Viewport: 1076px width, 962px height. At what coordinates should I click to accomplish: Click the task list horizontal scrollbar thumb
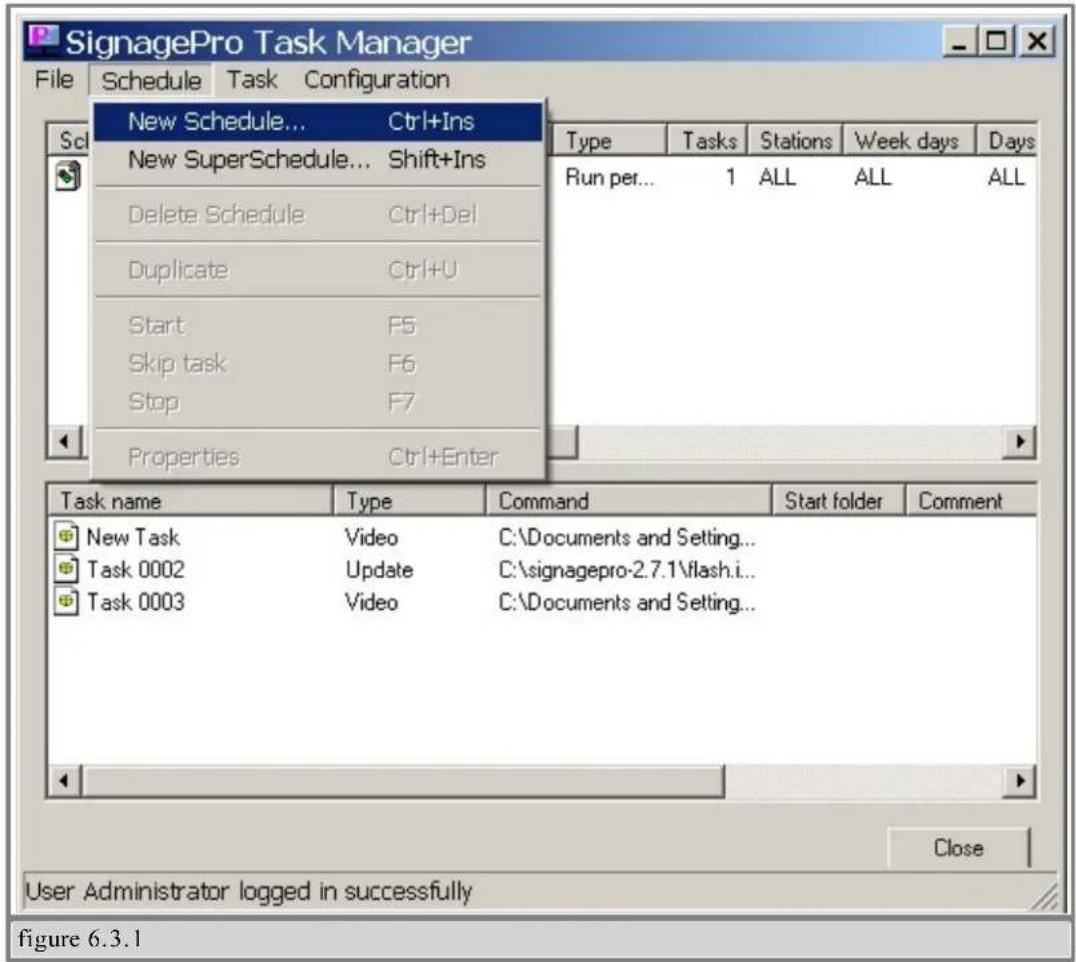click(403, 781)
